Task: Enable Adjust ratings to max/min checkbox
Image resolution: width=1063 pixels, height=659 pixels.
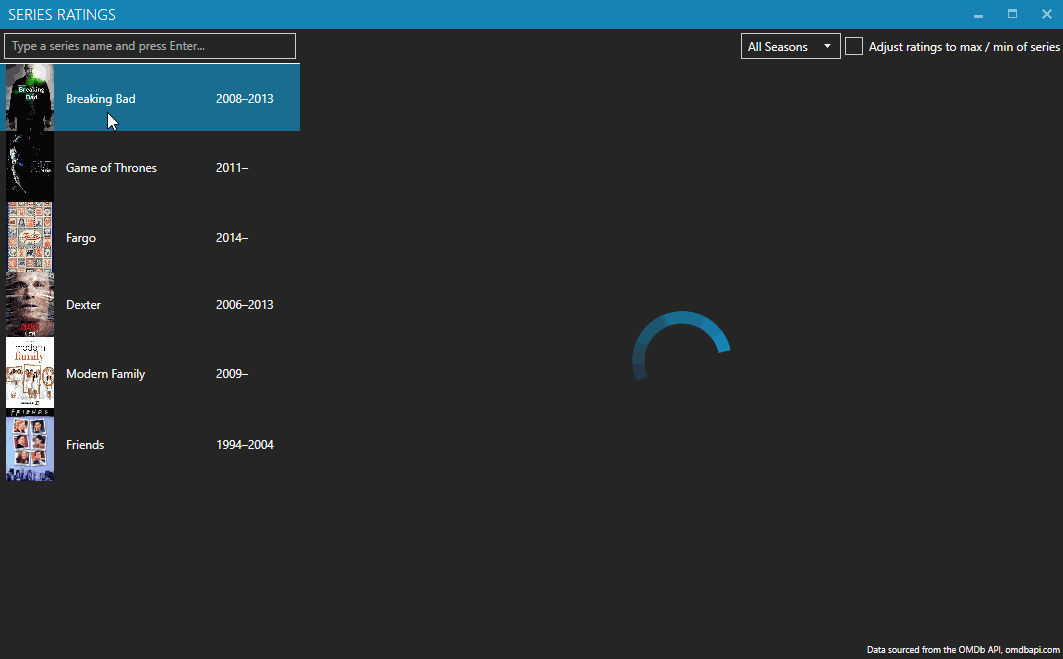Action: coord(854,46)
